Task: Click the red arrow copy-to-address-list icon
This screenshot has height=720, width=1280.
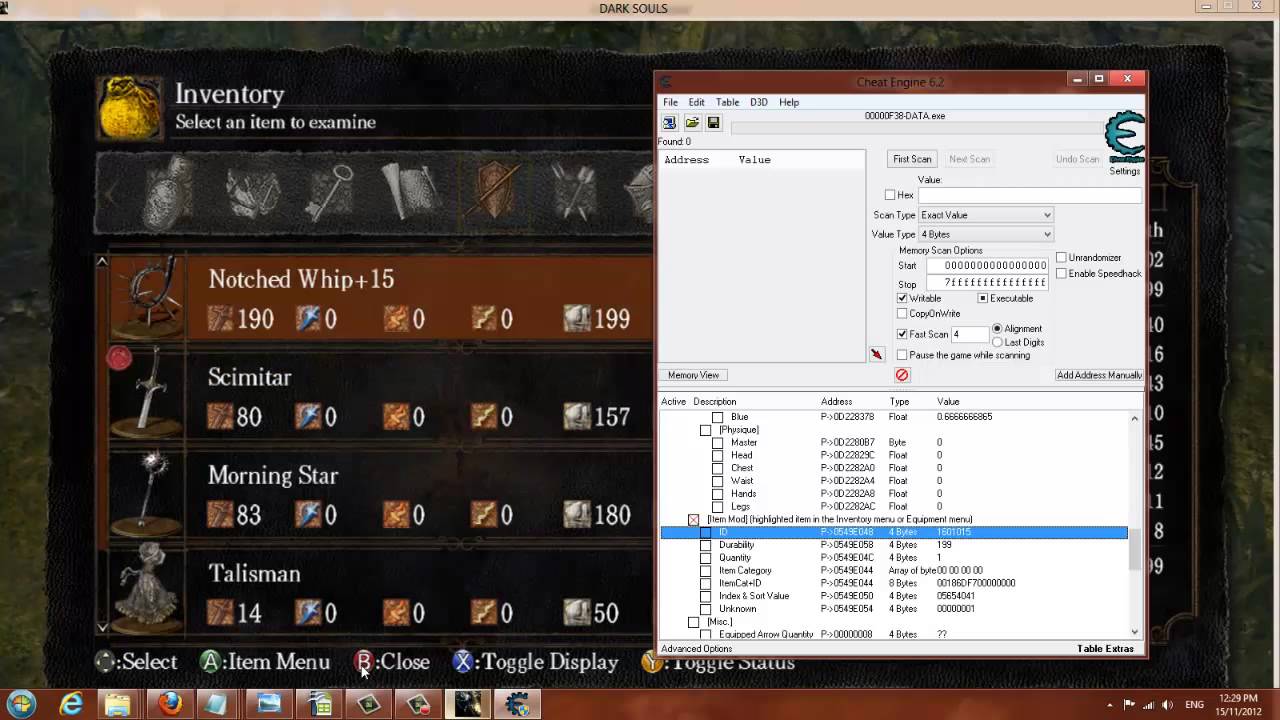Action: pyautogui.click(x=877, y=354)
